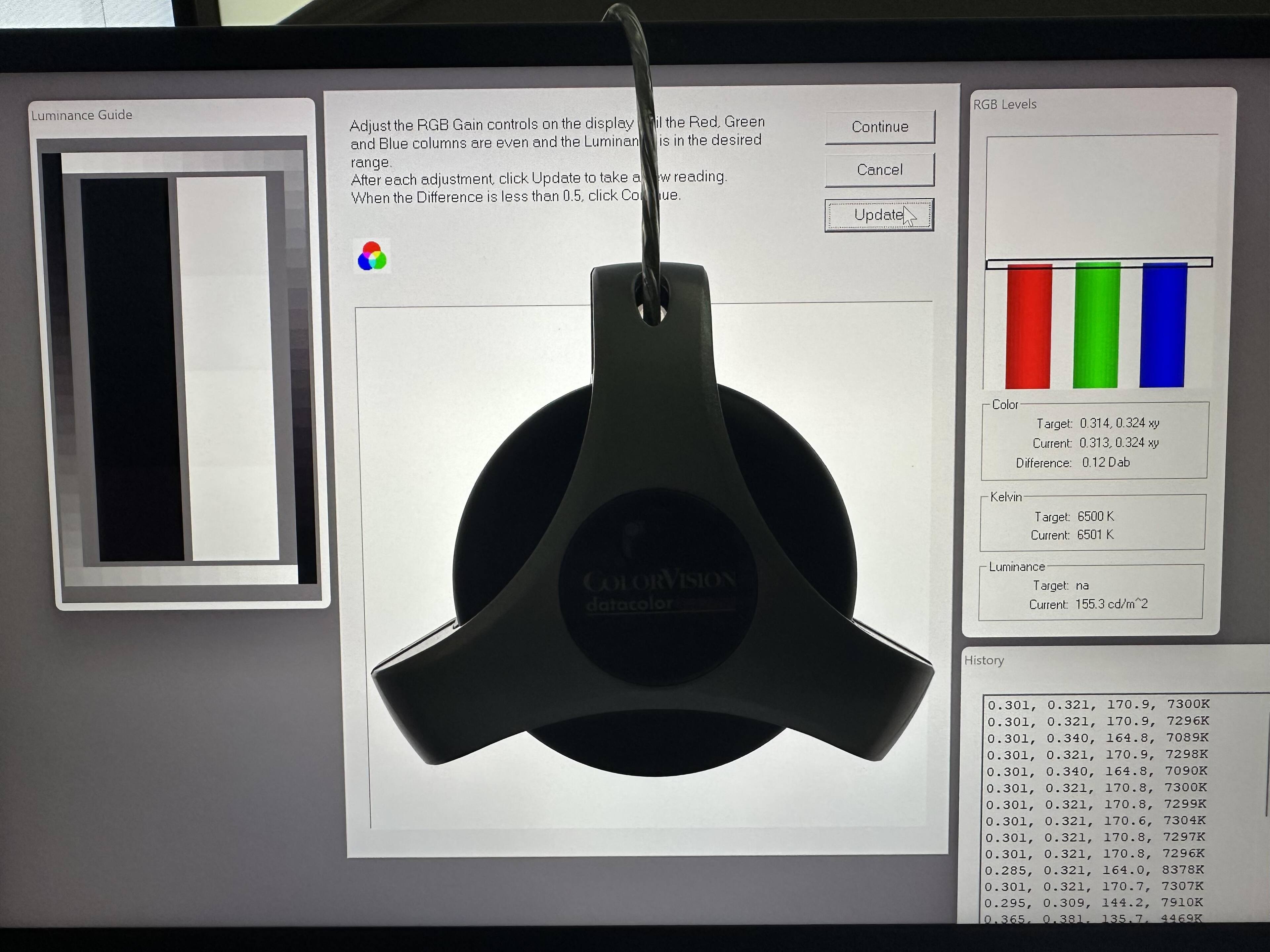Click the Luminance Current 155.3 cd/m^2 value

[x=1110, y=604]
